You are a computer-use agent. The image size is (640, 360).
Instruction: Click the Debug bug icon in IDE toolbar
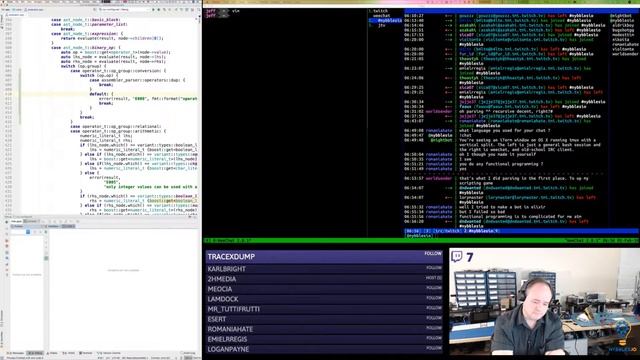pyautogui.click(x=159, y=9)
